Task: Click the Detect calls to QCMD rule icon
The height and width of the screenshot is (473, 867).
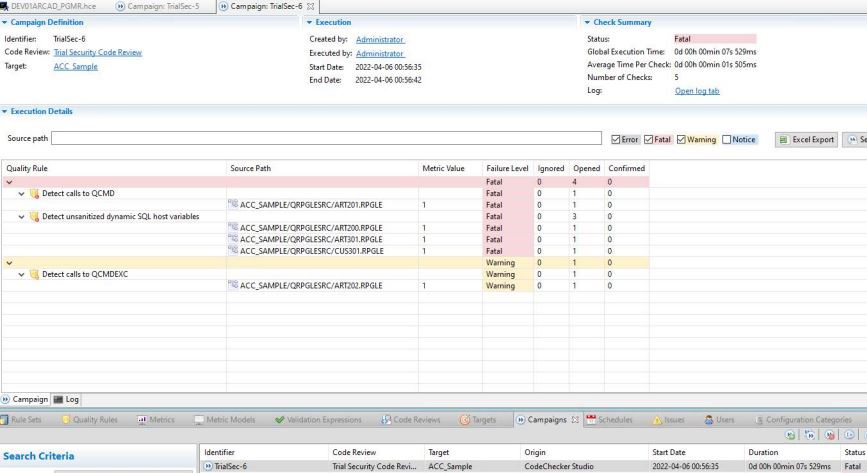Action: point(34,194)
